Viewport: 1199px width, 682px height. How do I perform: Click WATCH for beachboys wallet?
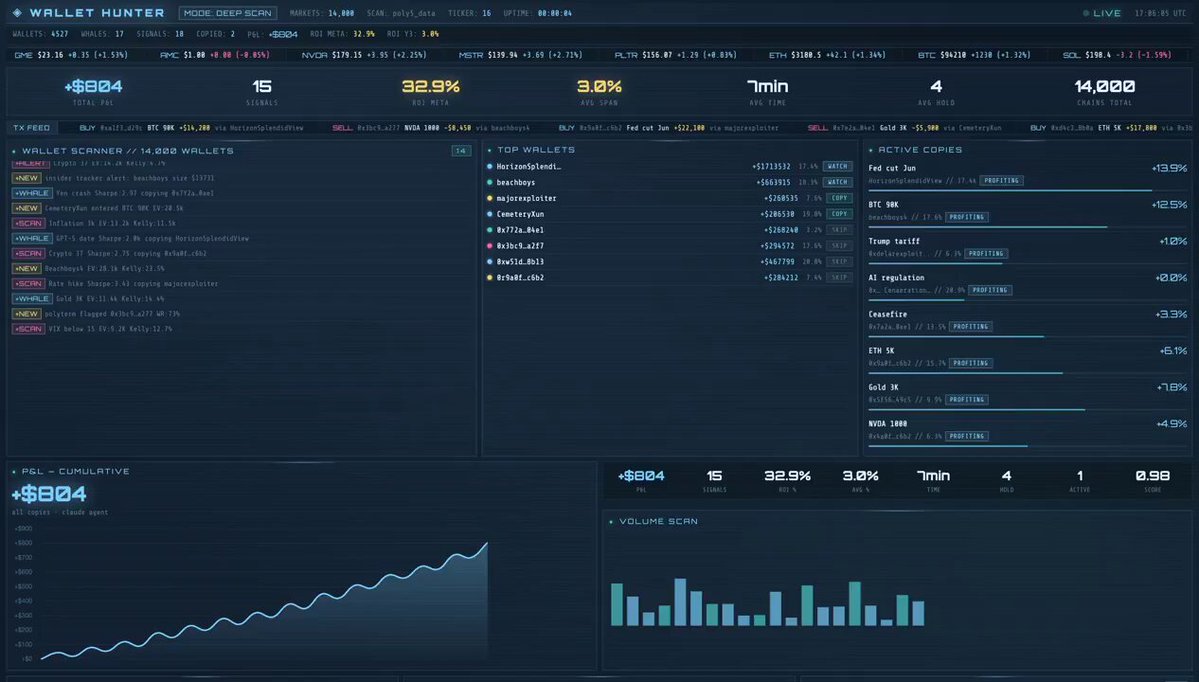pos(838,182)
